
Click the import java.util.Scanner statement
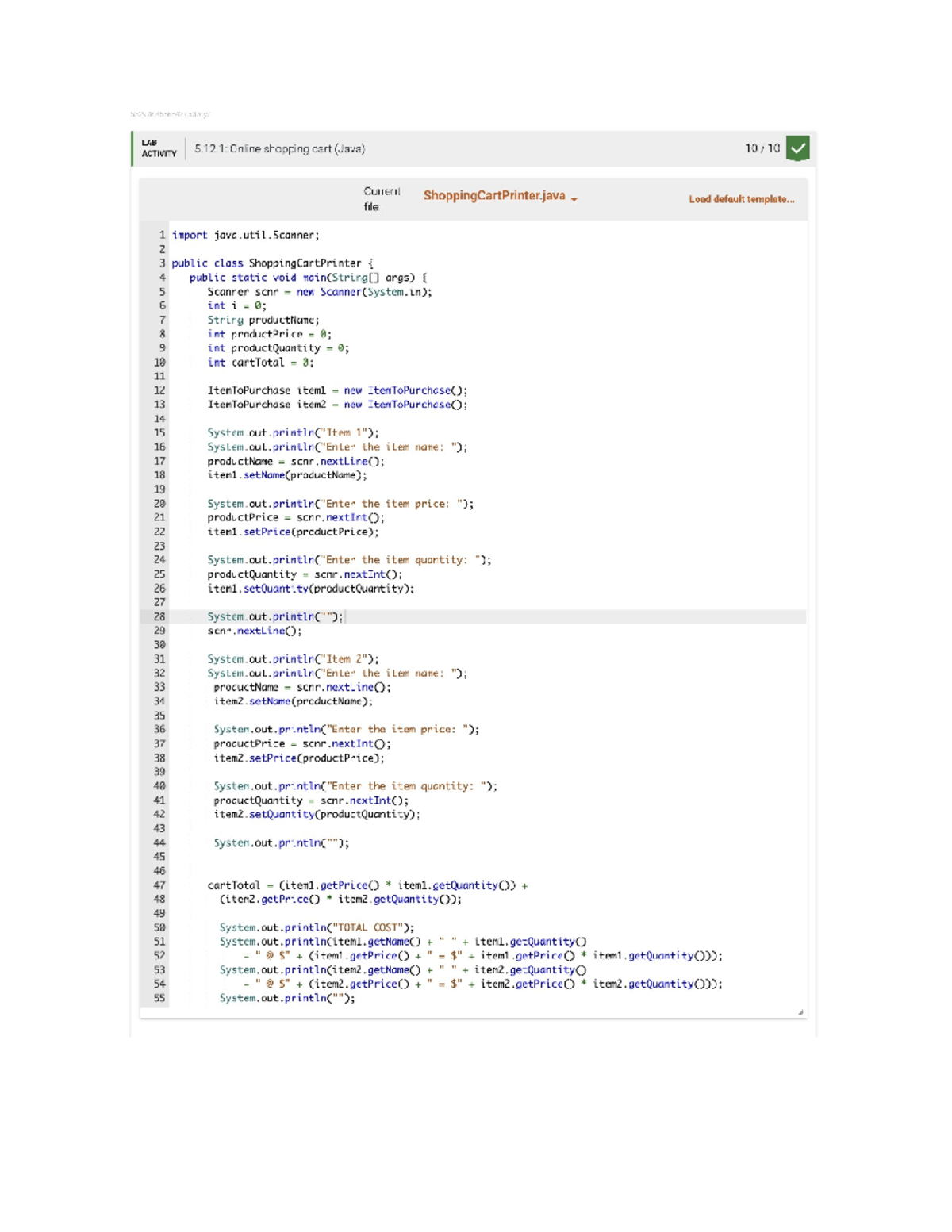[x=248, y=235]
